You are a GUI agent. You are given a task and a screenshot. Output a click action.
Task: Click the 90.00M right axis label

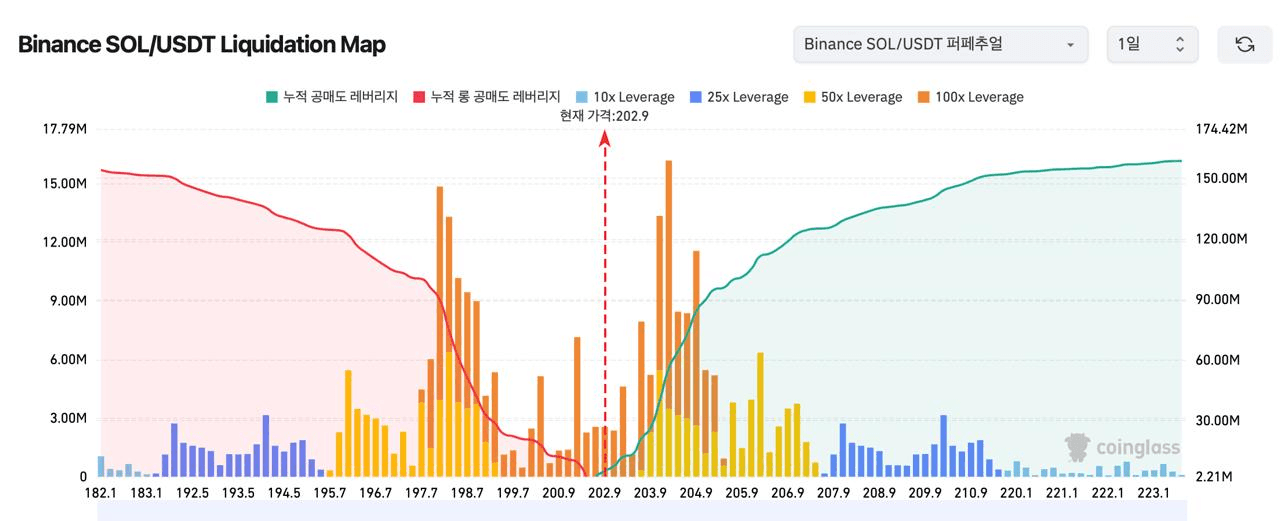1216,299
